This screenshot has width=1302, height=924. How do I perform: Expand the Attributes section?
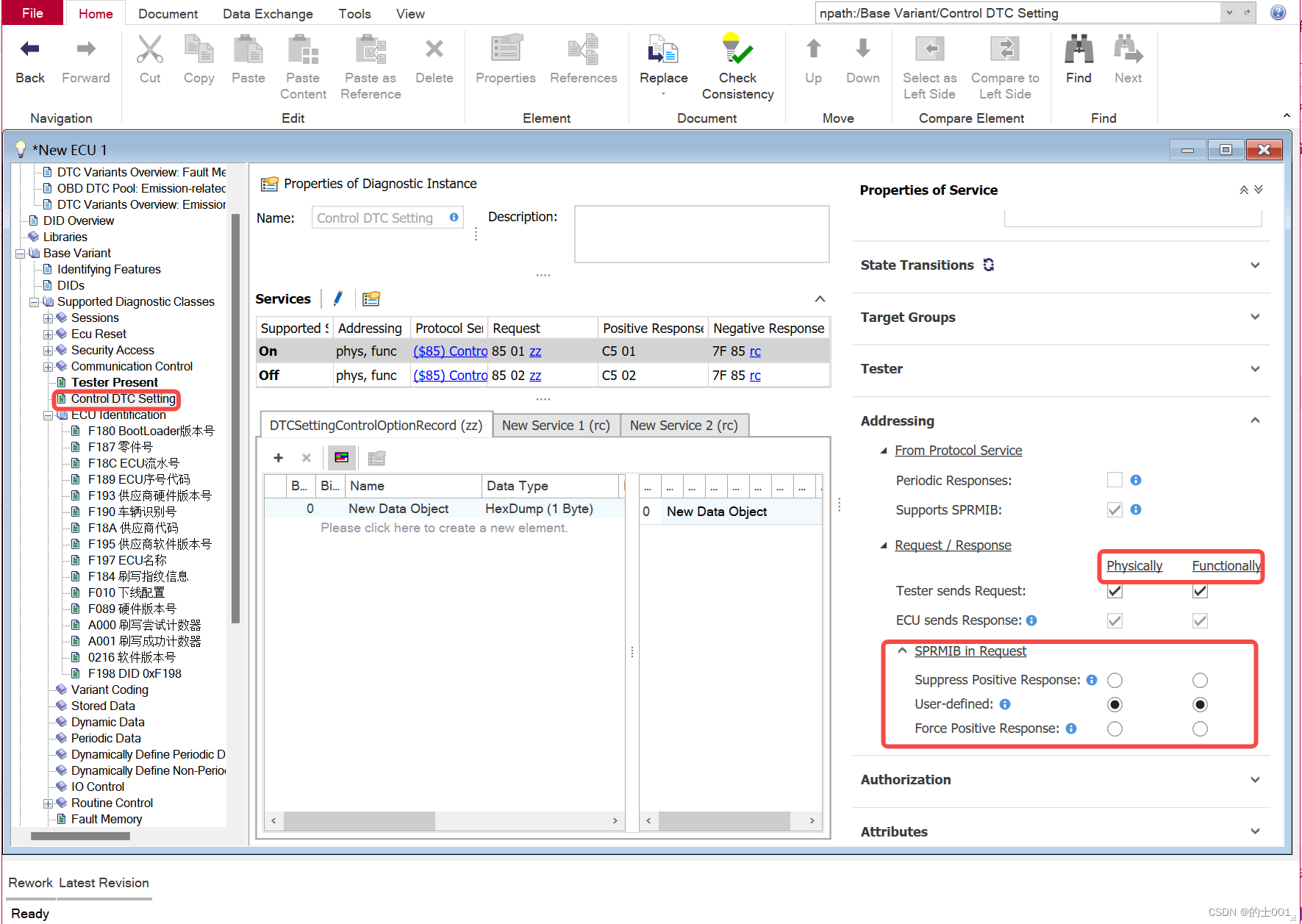(x=1255, y=831)
